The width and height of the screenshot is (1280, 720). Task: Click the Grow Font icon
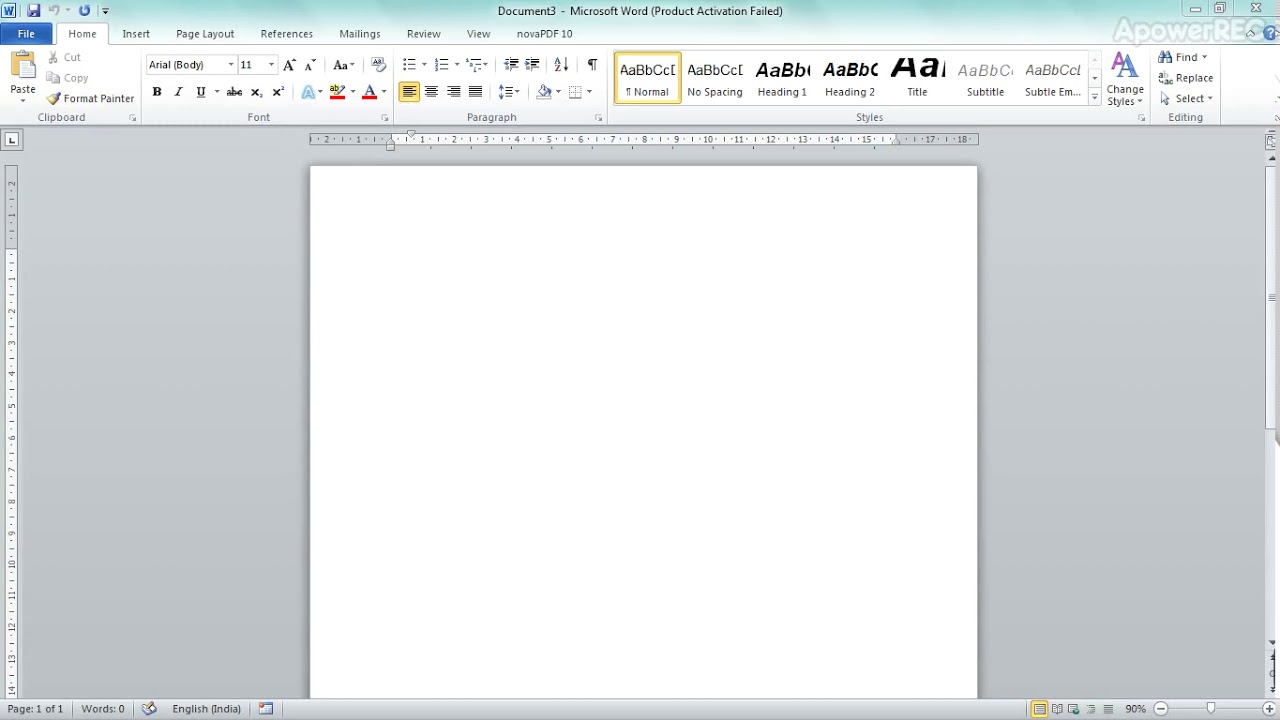tap(289, 65)
